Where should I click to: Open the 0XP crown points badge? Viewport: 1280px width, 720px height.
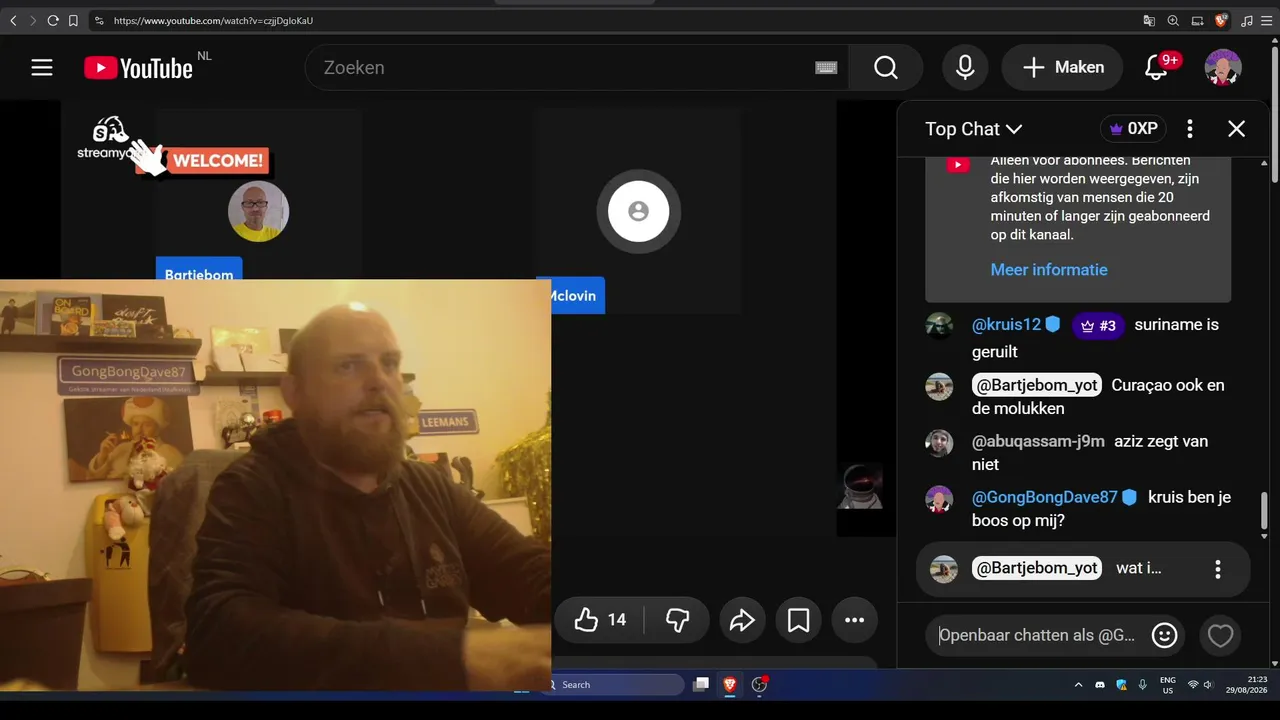(x=1133, y=129)
